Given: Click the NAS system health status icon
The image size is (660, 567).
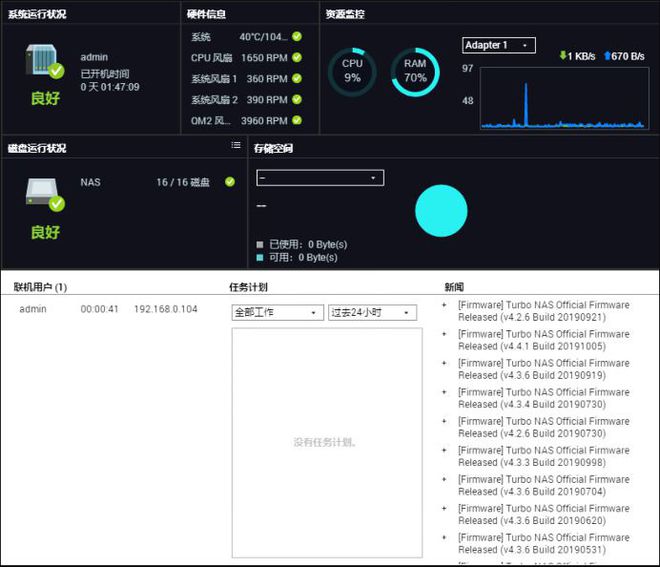Looking at the screenshot, I should pyautogui.click(x=42, y=64).
